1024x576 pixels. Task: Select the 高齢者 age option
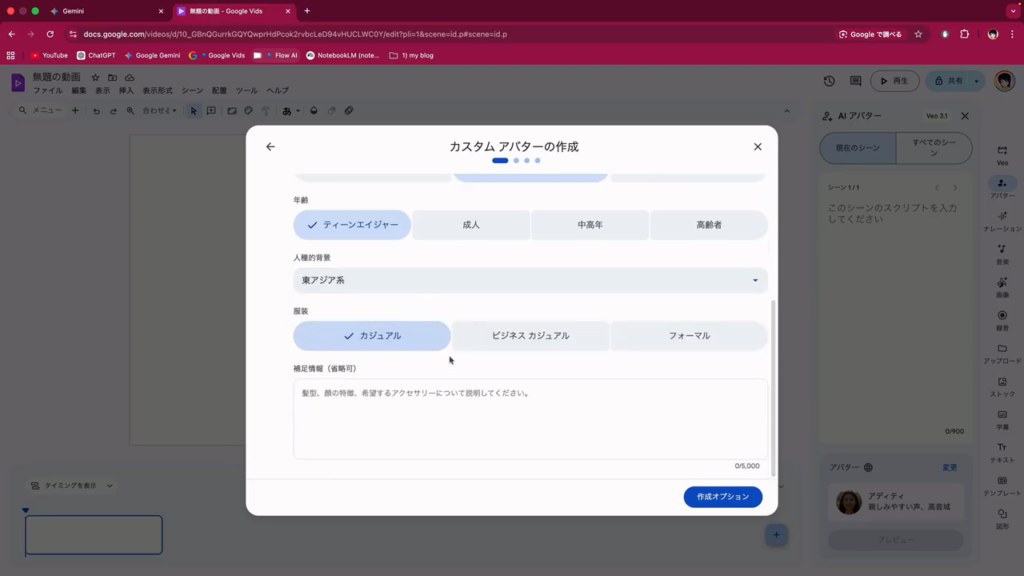pyautogui.click(x=708, y=225)
